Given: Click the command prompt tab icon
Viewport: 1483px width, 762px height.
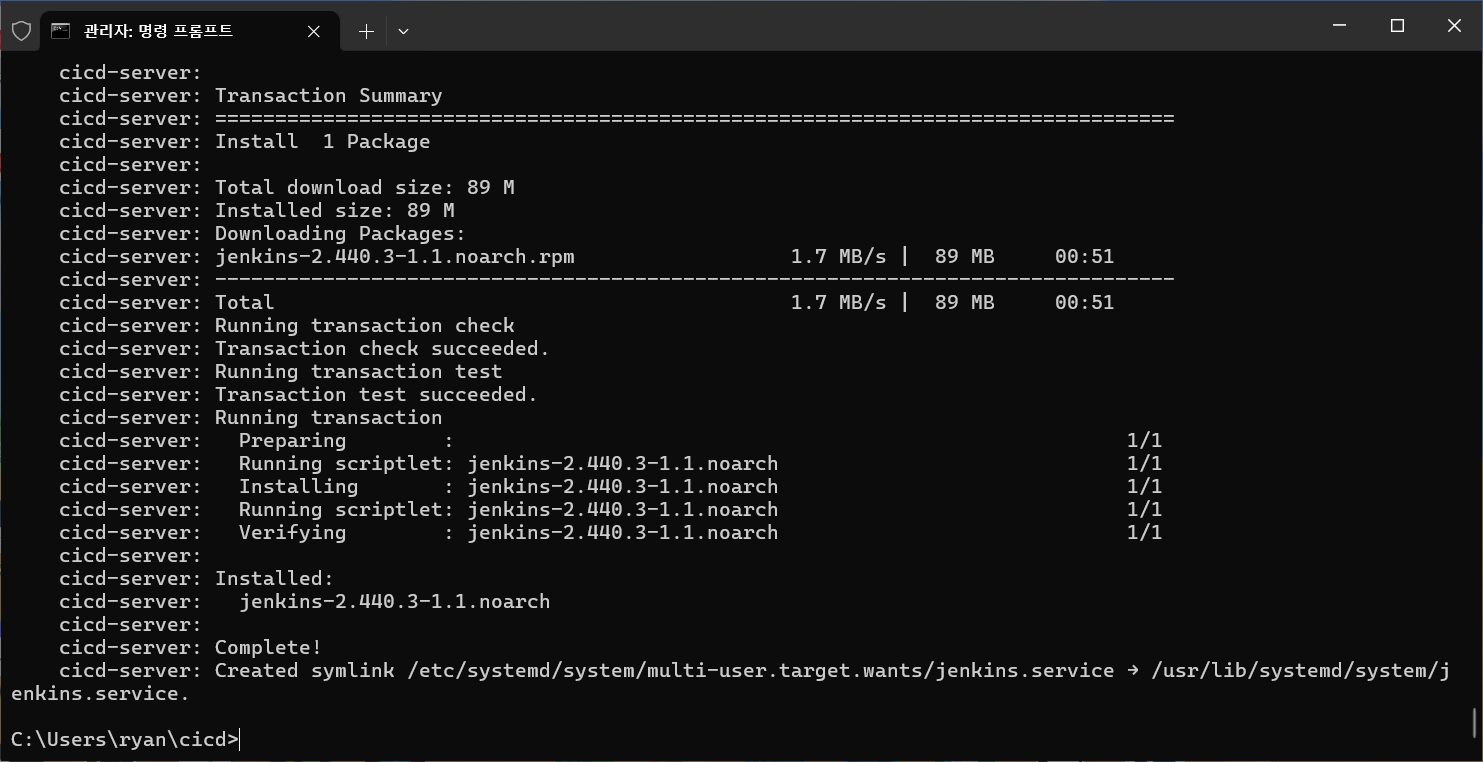Looking at the screenshot, I should click(x=60, y=31).
